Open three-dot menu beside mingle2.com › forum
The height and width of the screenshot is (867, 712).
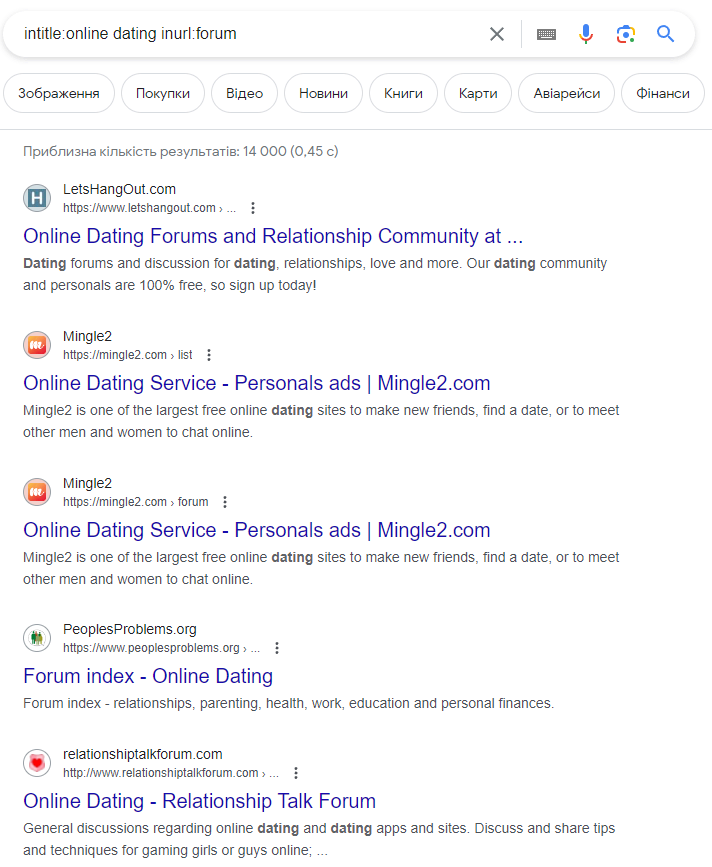(224, 502)
